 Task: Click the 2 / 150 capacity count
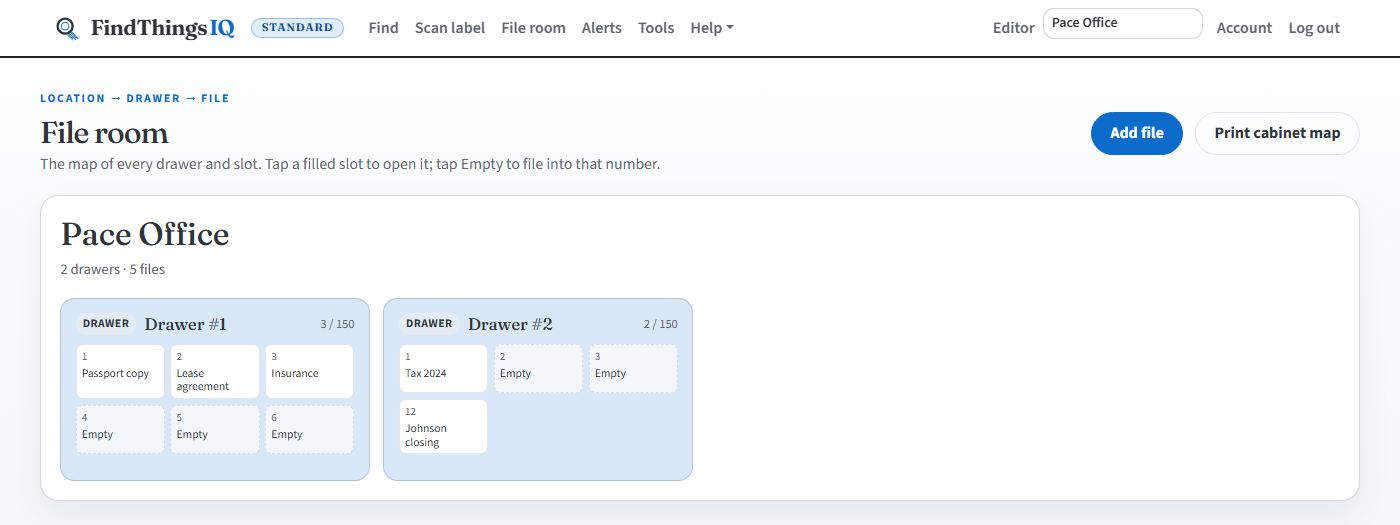coord(660,324)
